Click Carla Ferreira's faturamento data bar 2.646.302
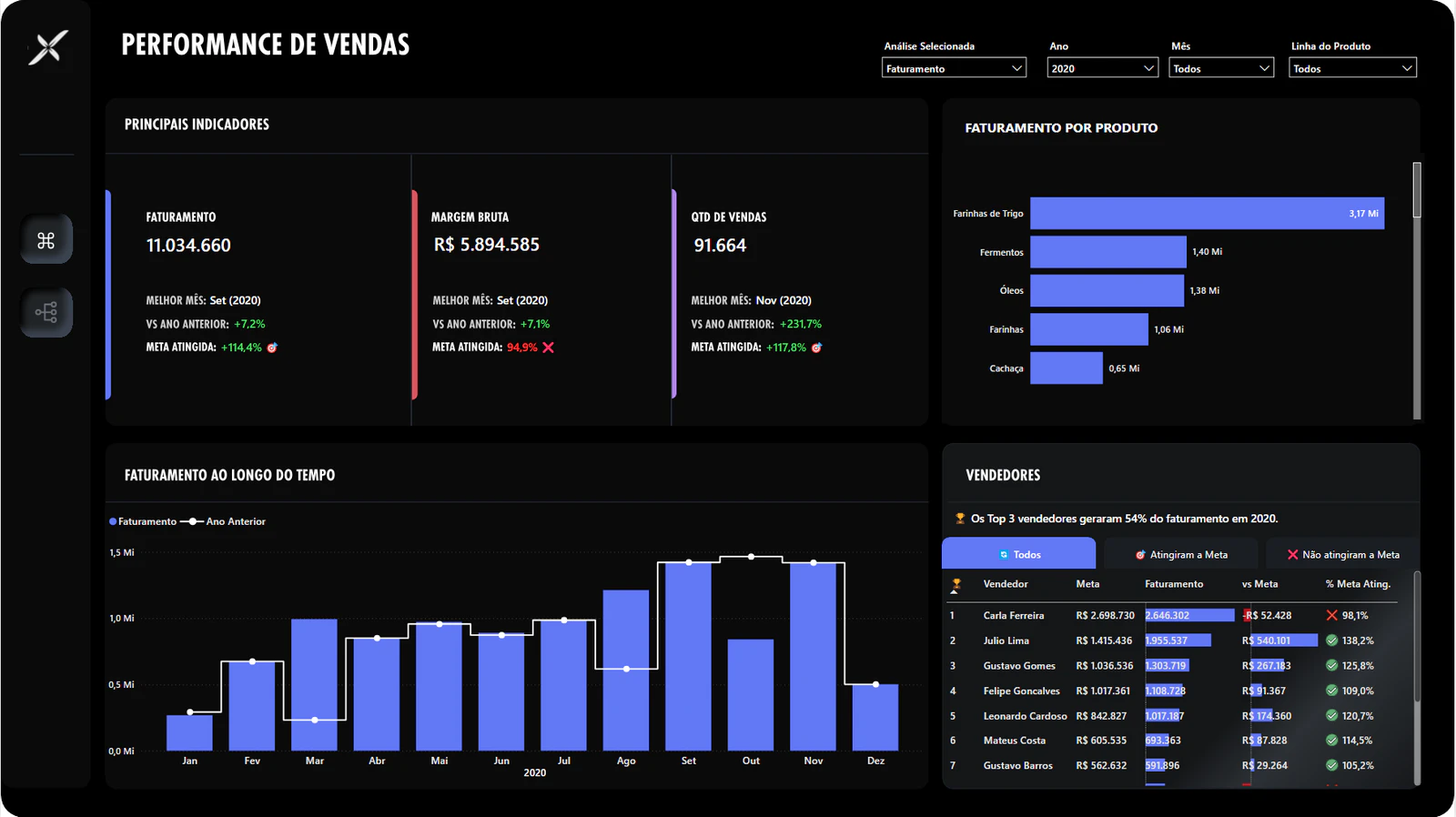Screen dimensions: 1456x817 [x=1189, y=616]
